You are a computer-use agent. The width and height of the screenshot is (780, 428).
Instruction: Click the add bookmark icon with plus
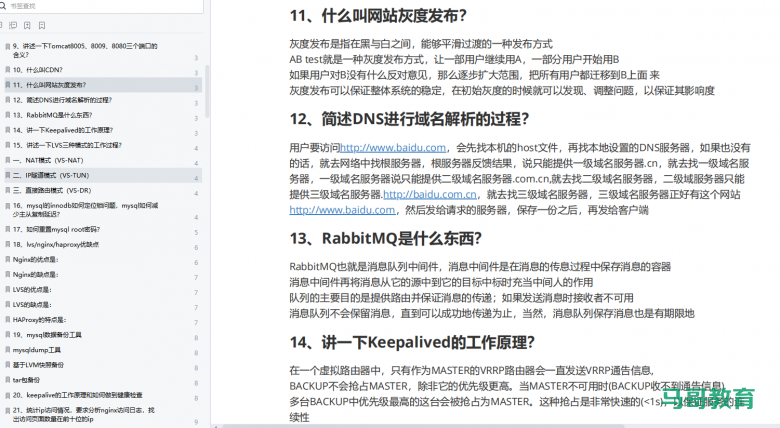point(26,24)
